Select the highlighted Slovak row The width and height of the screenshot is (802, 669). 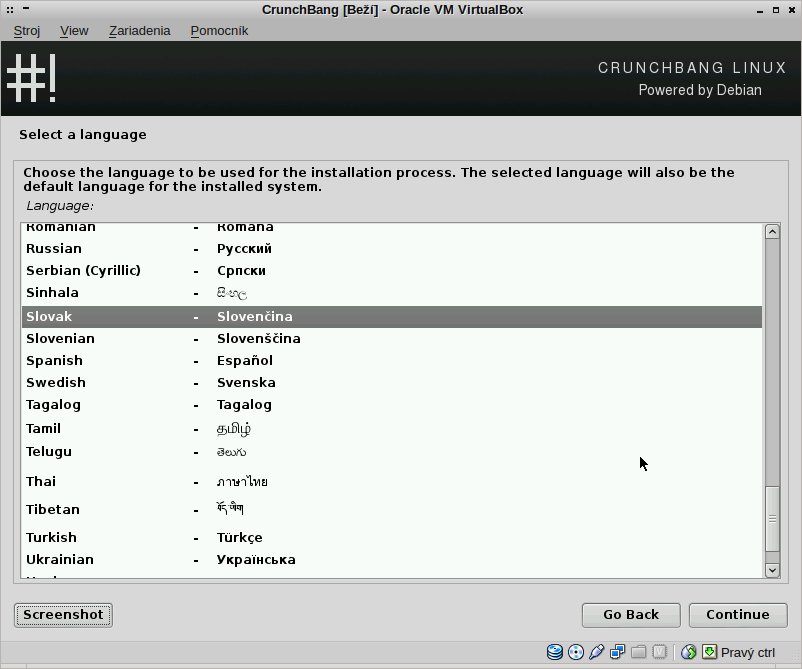click(x=392, y=317)
